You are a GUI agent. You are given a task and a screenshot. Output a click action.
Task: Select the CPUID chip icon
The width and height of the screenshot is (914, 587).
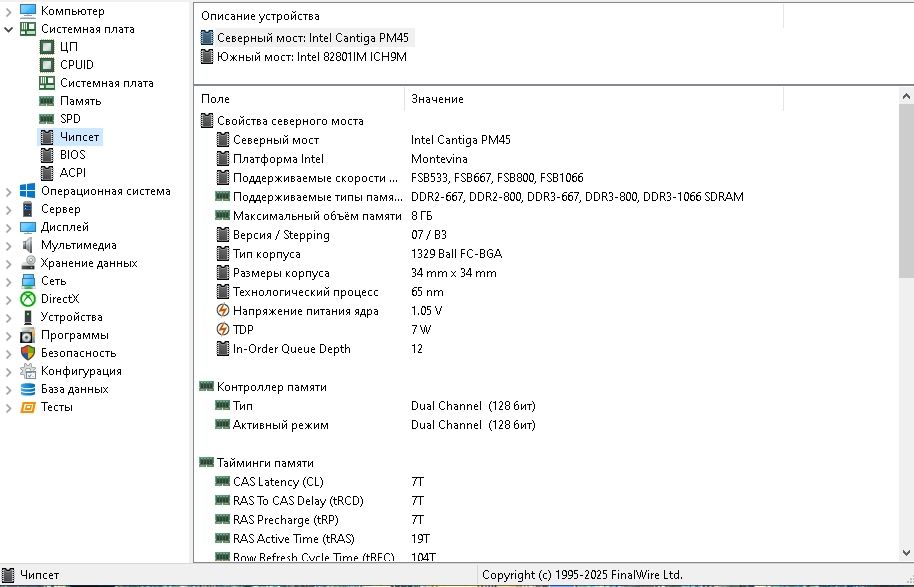47,65
